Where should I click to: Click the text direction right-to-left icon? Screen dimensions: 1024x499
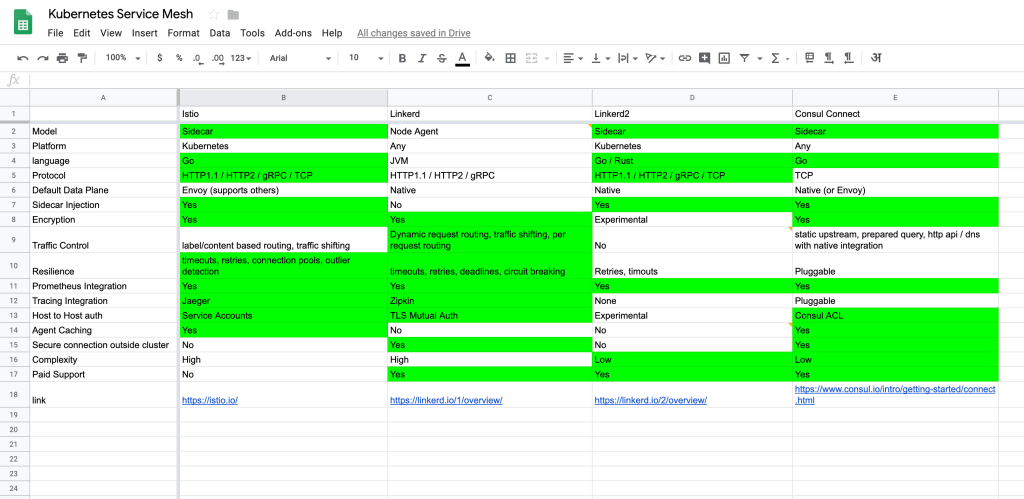pos(848,58)
